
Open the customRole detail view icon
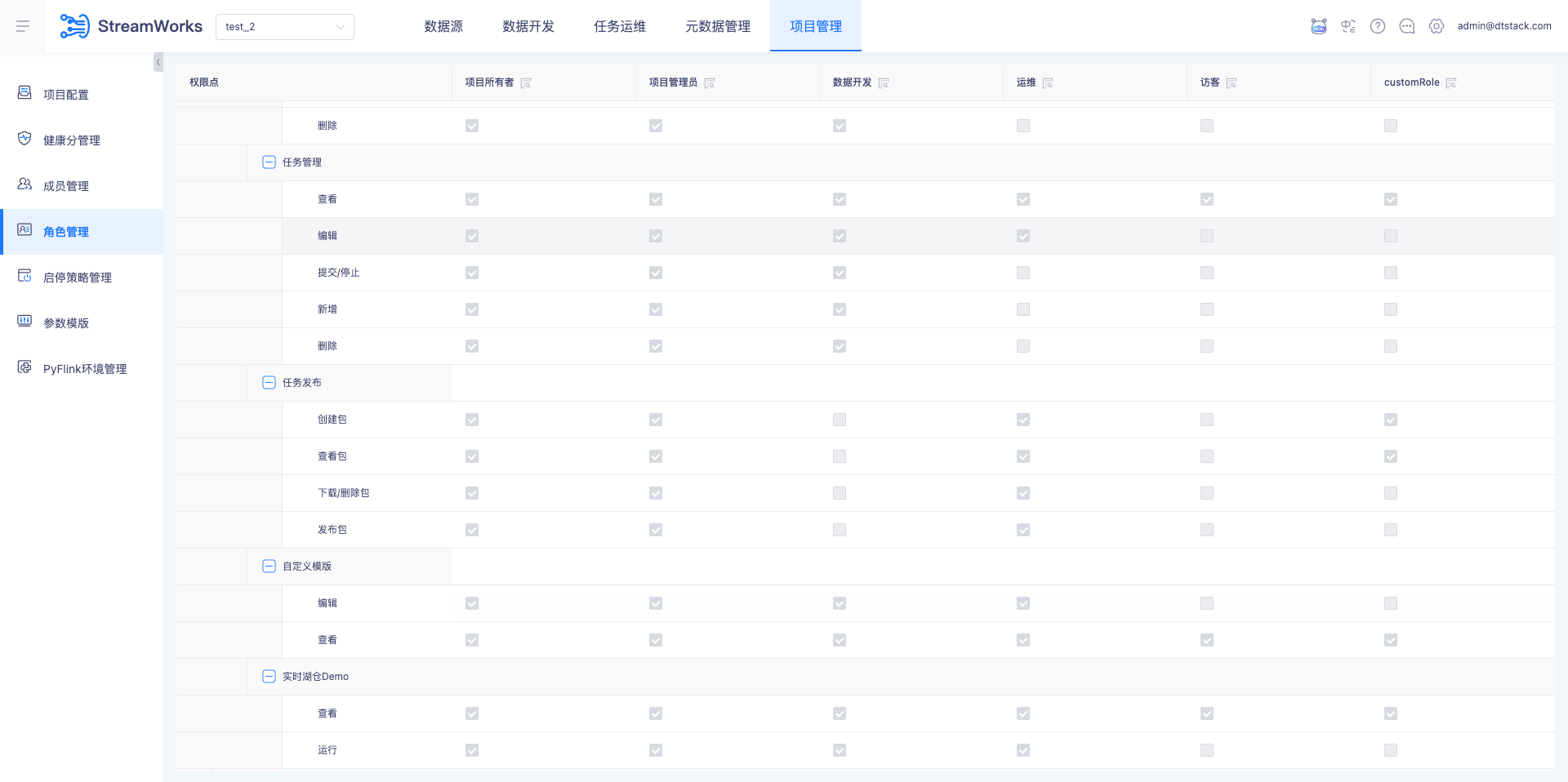coord(1451,82)
